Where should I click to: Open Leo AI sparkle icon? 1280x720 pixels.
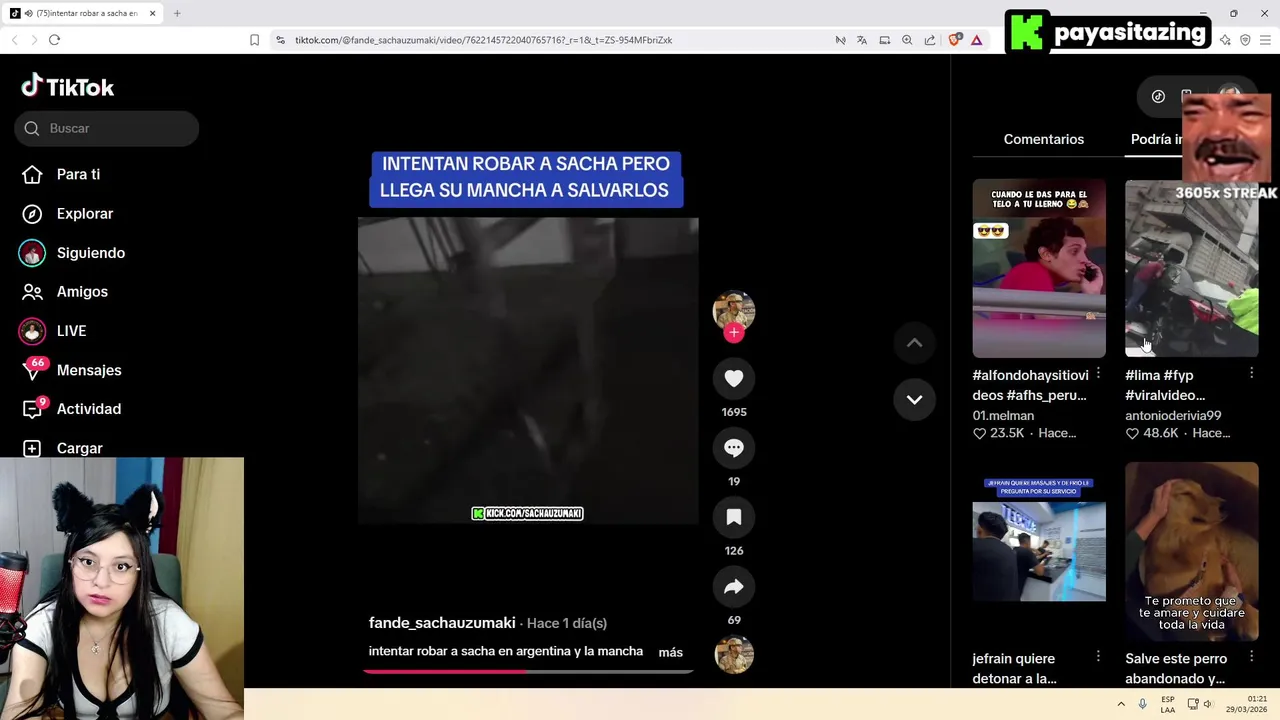[1225, 40]
